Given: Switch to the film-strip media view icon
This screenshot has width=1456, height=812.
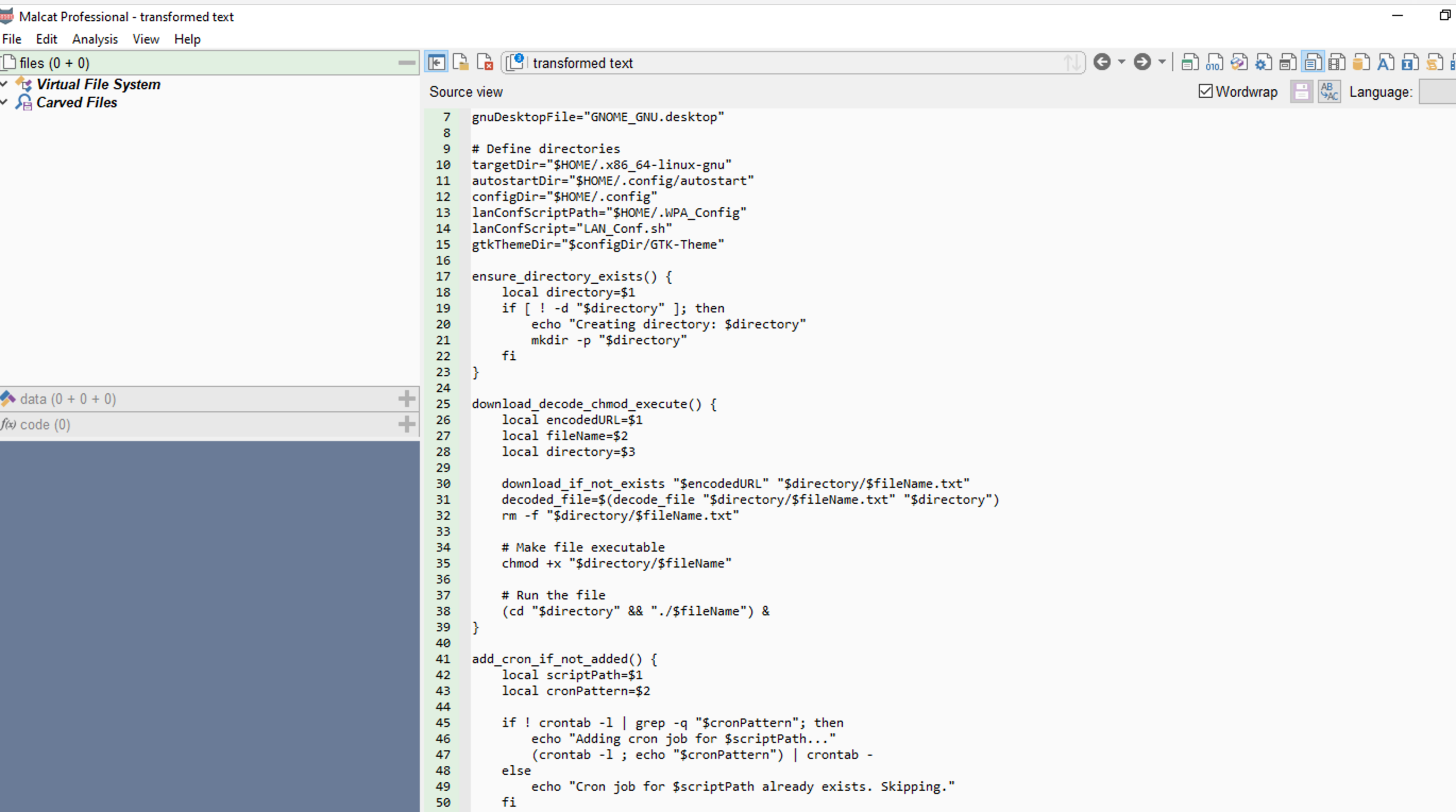Looking at the screenshot, I should 1337,62.
